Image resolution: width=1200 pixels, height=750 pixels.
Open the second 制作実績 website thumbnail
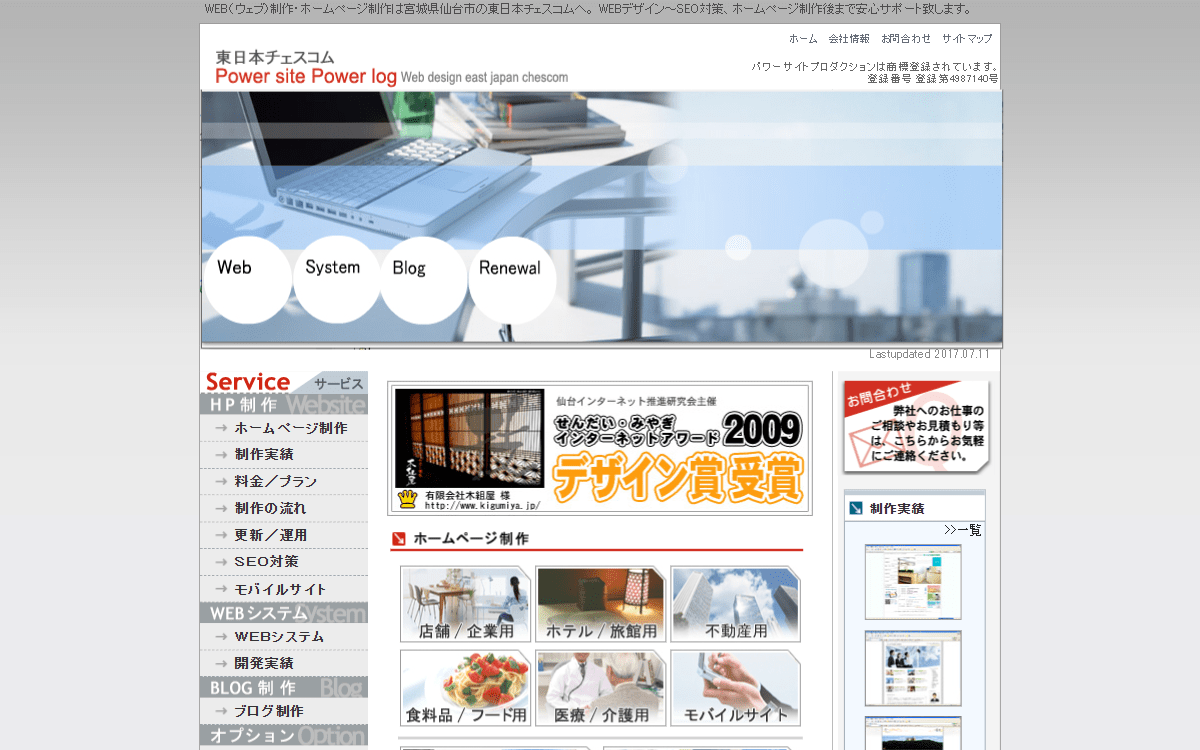point(913,668)
